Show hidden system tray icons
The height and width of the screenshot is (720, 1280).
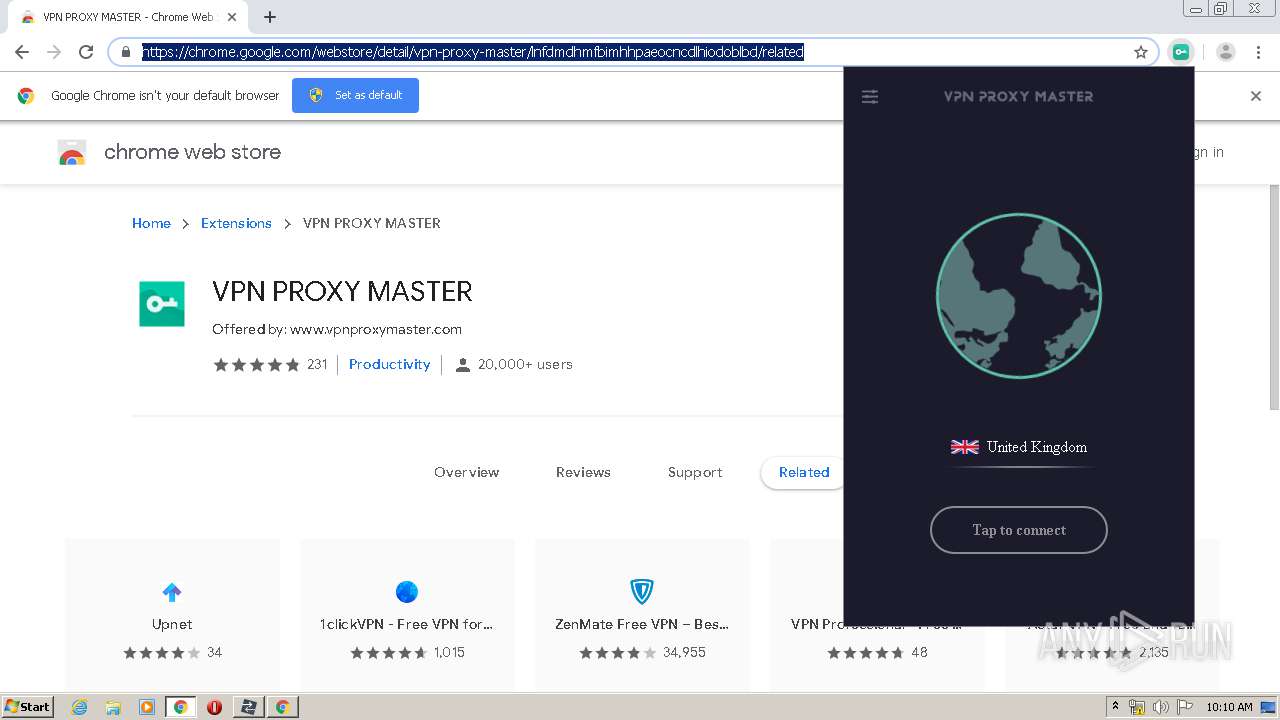[x=1115, y=707]
